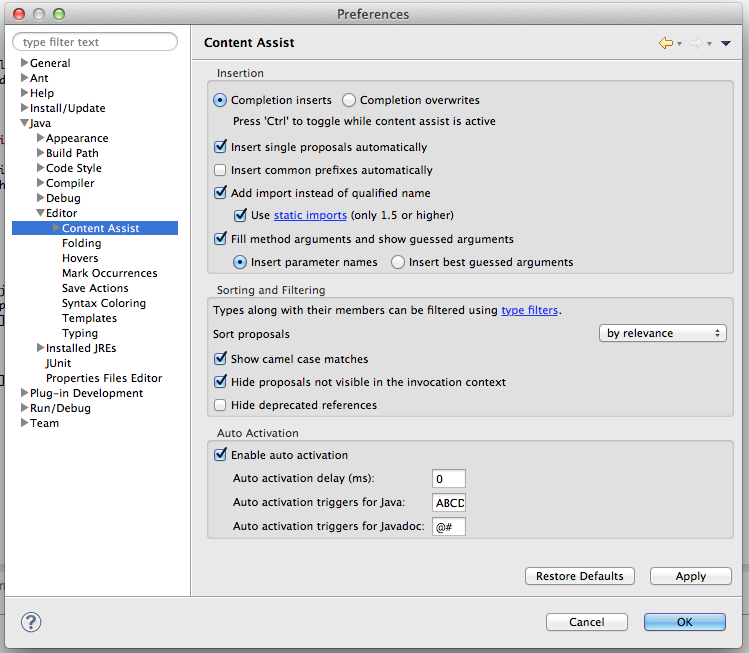749x653 pixels.
Task: Select Mark Occurrences preference page
Action: [110, 273]
